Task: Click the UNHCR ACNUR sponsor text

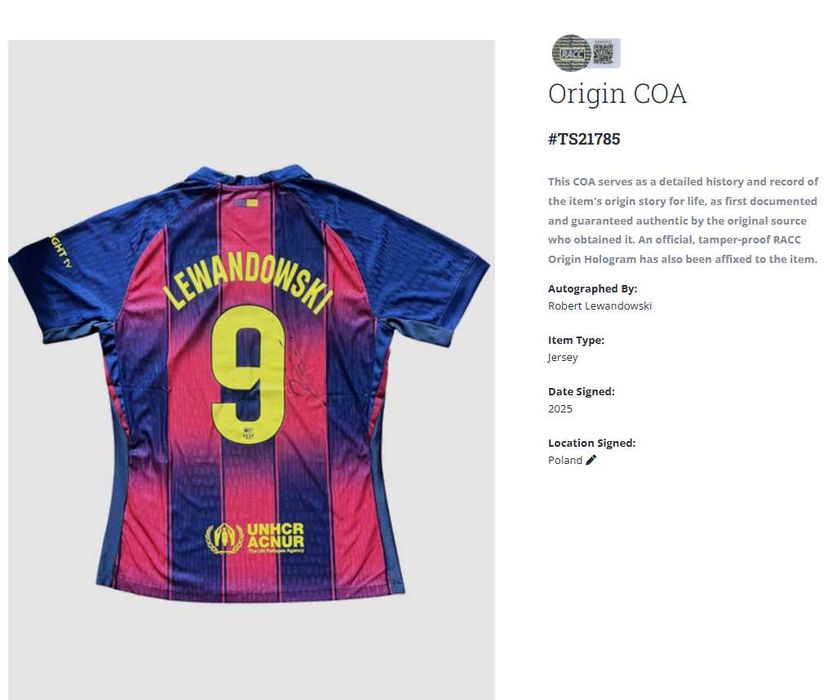Action: tap(275, 536)
